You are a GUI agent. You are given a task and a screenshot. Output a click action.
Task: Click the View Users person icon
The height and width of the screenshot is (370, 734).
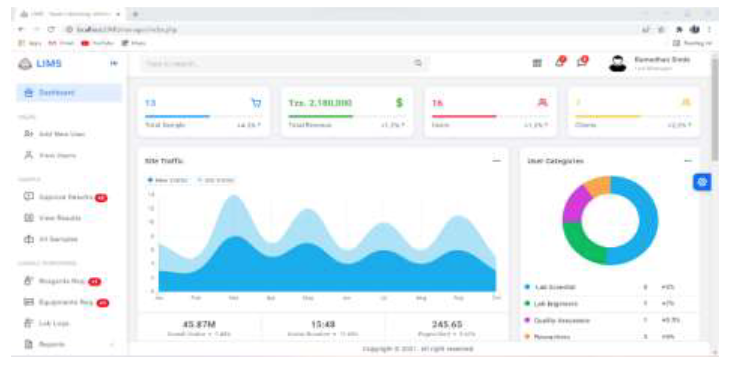29,155
